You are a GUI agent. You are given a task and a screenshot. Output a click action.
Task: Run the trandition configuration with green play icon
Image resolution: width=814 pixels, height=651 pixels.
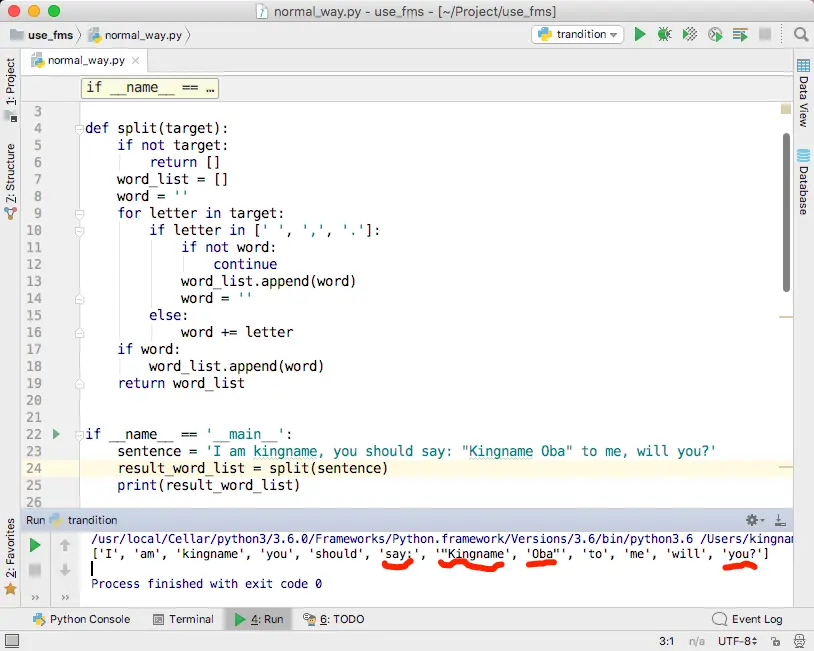[640, 35]
